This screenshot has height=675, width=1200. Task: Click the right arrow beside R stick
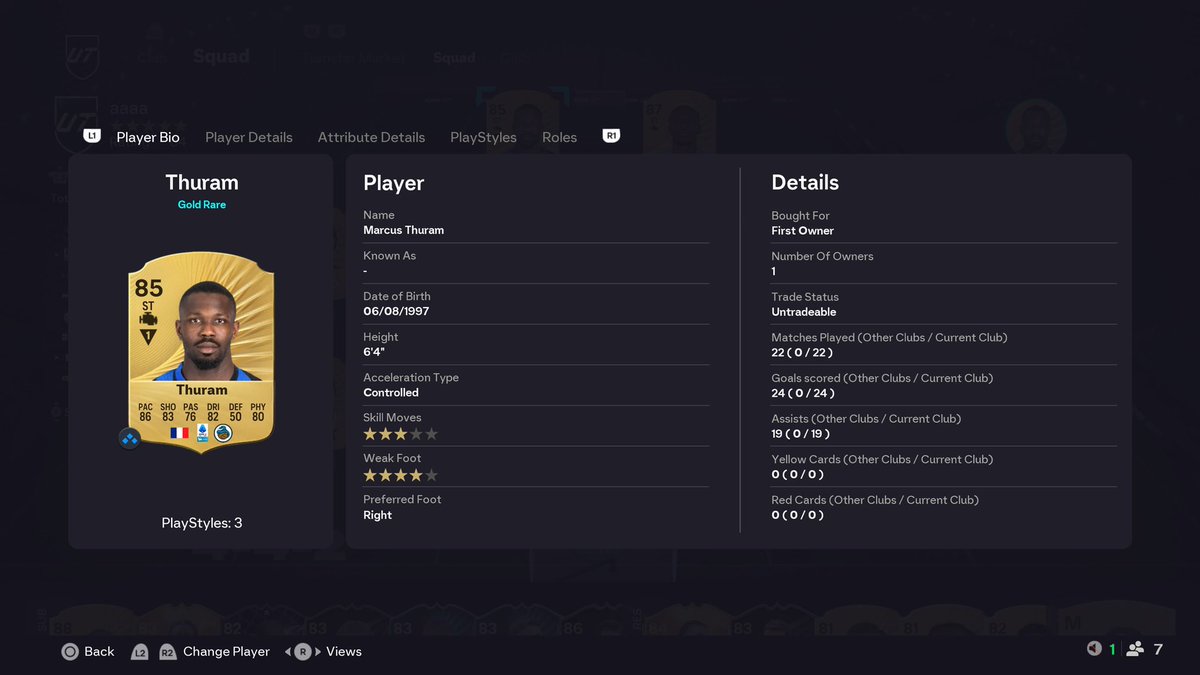pos(318,651)
